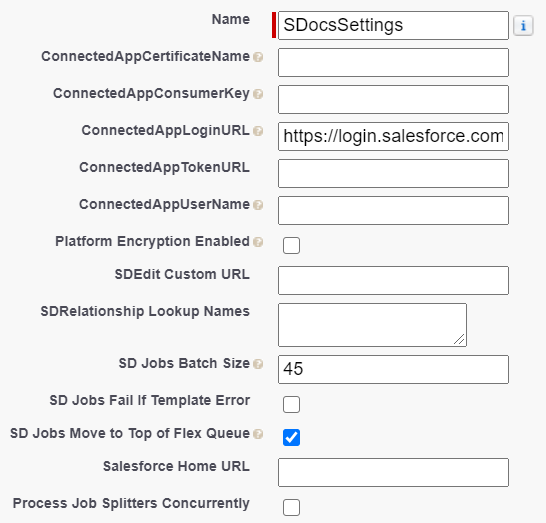Open help icon for ConnectedAppCertificateName
Screen dimensions: 546x523
point(258,57)
